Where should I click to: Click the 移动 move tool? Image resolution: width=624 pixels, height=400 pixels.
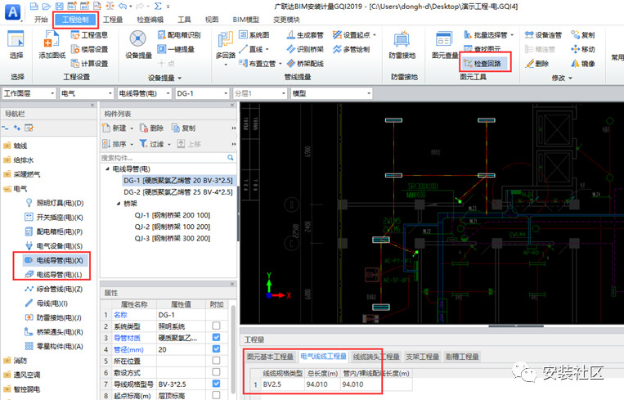point(583,49)
